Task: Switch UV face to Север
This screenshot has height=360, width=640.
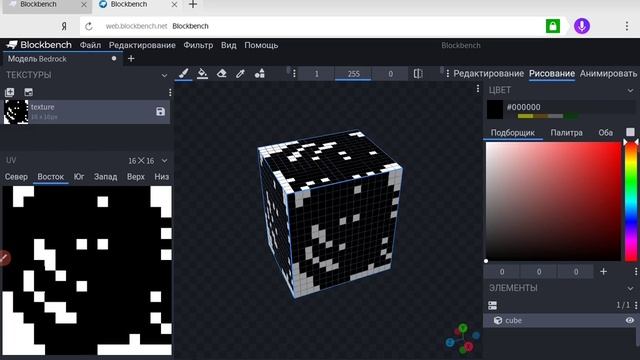Action: pyautogui.click(x=16, y=177)
